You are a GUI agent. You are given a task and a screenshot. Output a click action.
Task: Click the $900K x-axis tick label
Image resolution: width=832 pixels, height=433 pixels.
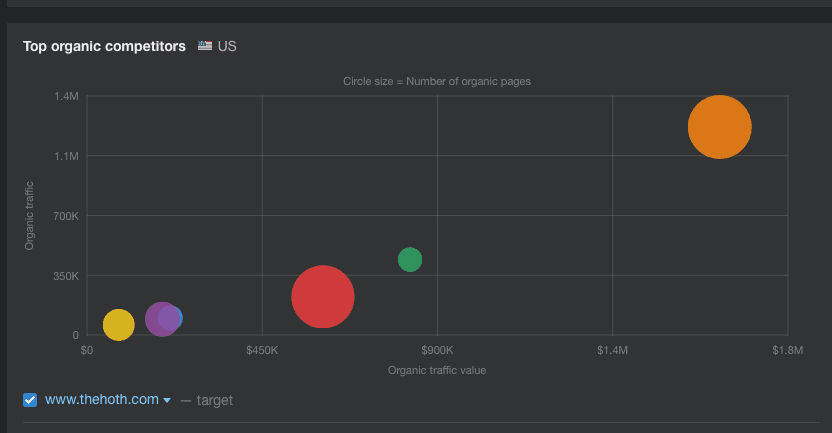click(437, 351)
